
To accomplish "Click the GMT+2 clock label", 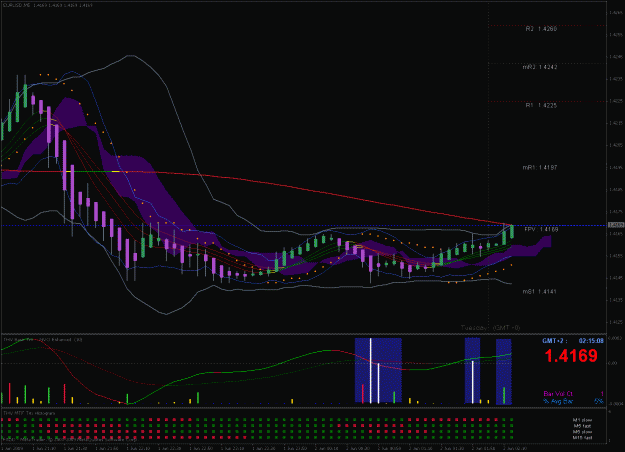I will (557, 341).
